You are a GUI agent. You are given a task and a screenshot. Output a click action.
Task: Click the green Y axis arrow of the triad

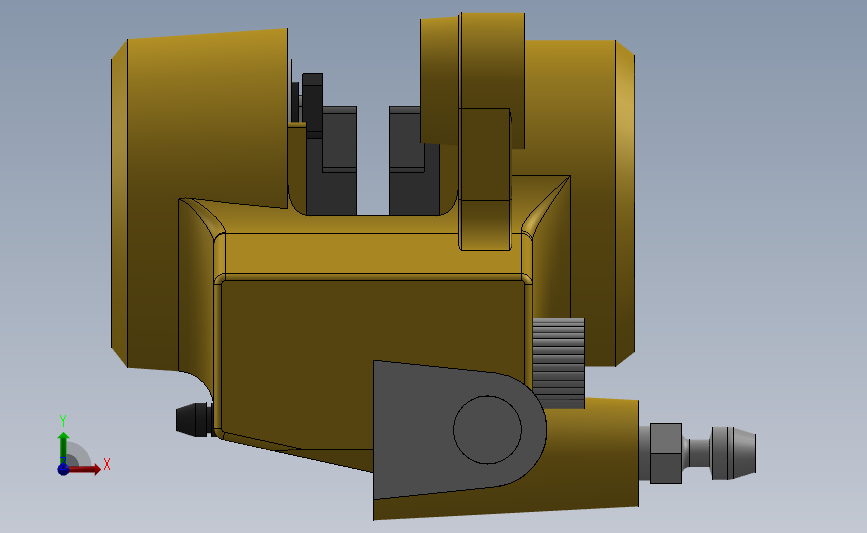[63, 448]
